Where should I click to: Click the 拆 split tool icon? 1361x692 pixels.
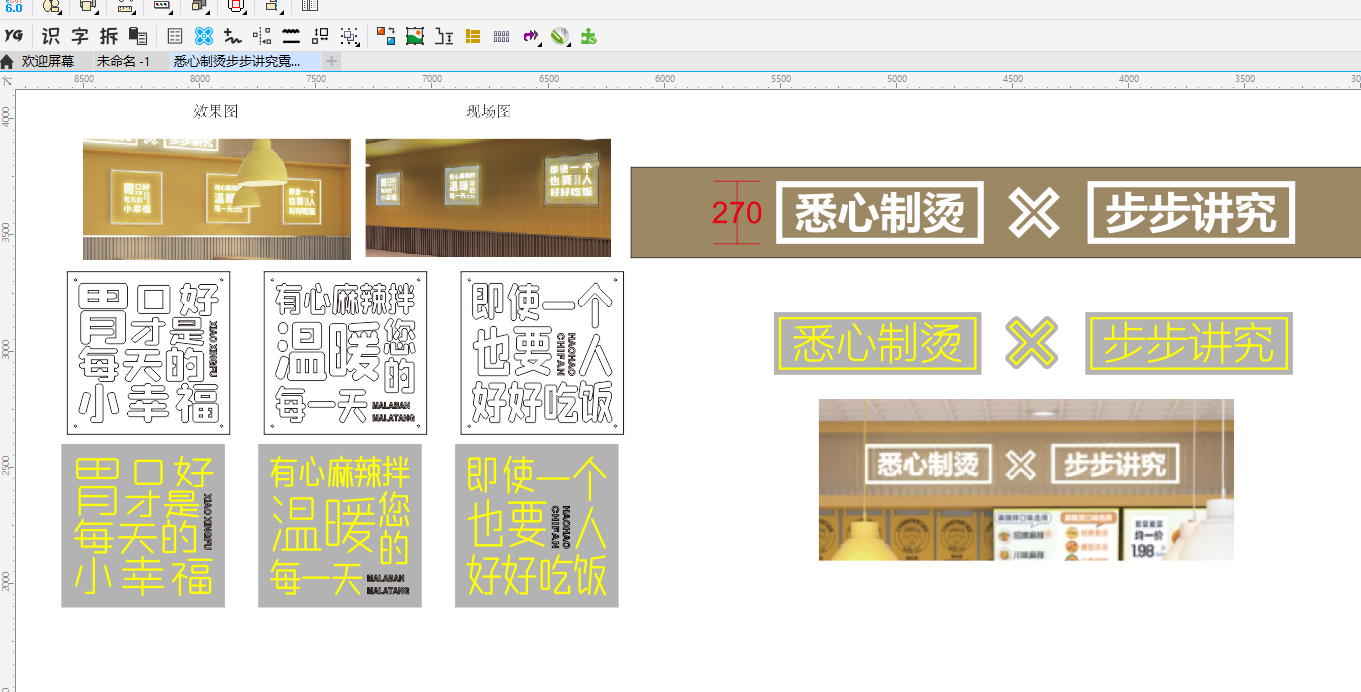(109, 36)
